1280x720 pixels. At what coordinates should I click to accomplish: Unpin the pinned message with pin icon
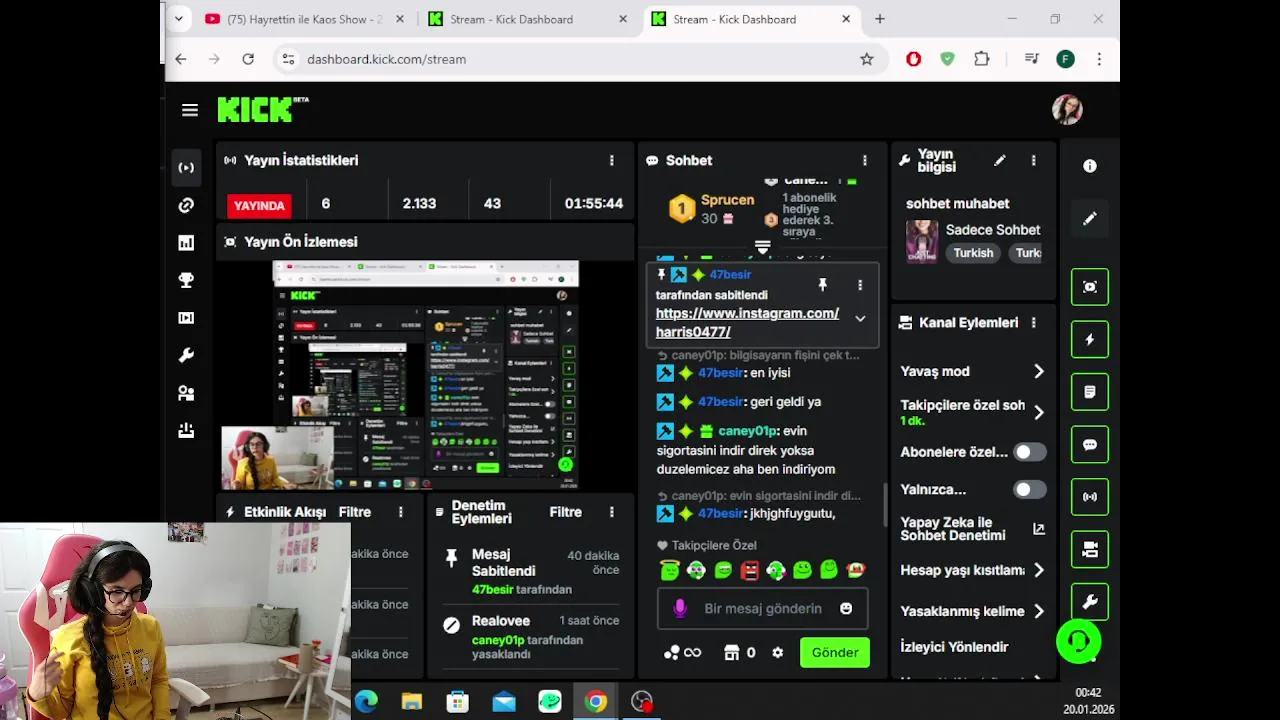coord(822,285)
